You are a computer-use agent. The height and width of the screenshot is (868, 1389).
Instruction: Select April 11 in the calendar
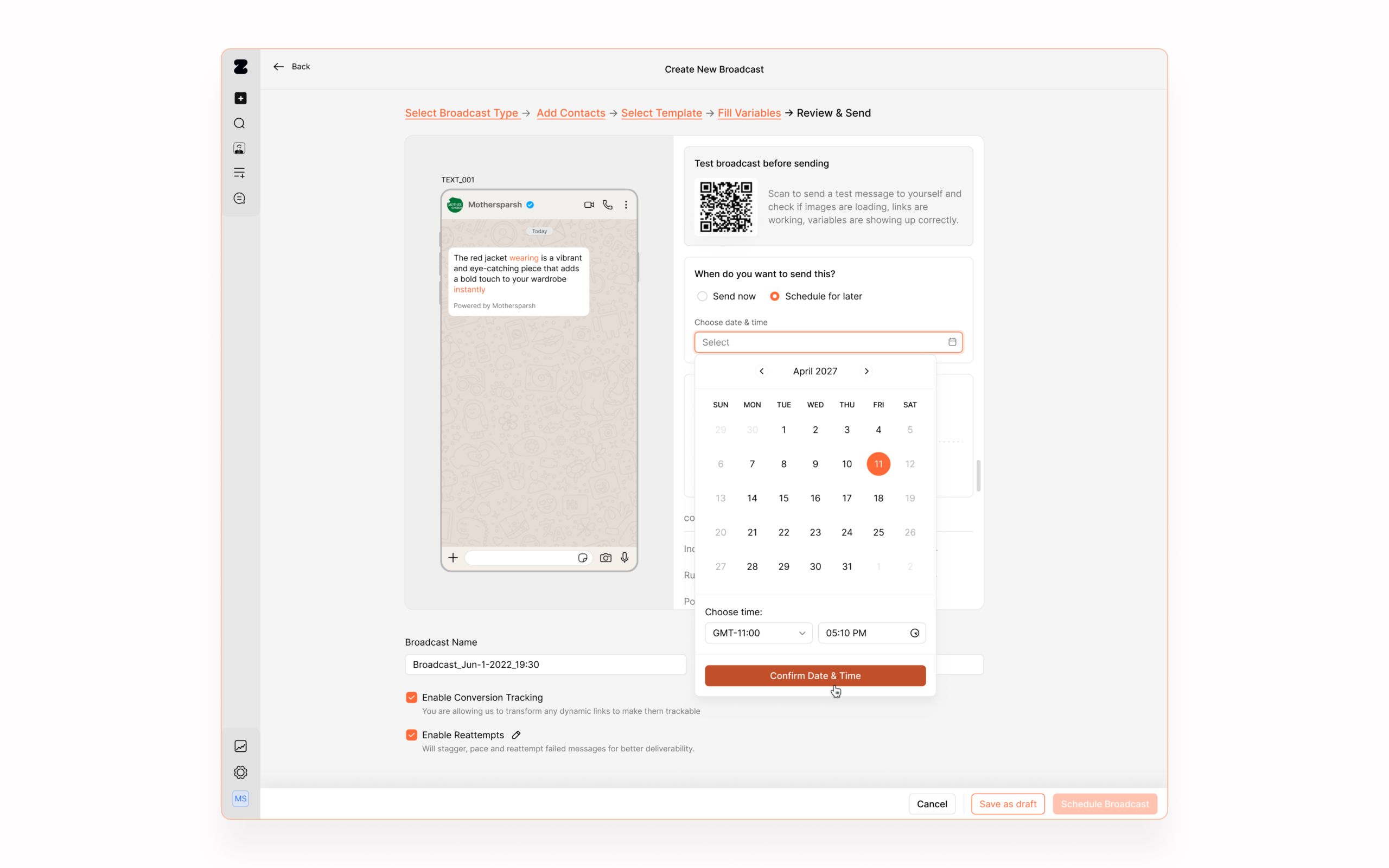coord(878,464)
